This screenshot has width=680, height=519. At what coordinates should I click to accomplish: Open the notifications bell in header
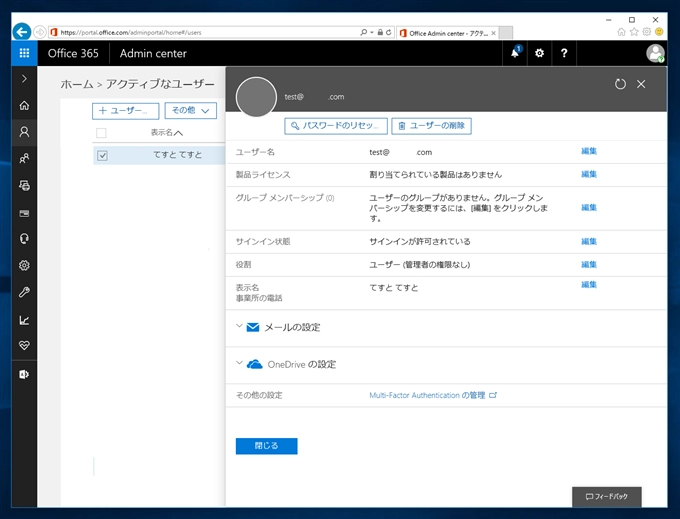(x=515, y=53)
